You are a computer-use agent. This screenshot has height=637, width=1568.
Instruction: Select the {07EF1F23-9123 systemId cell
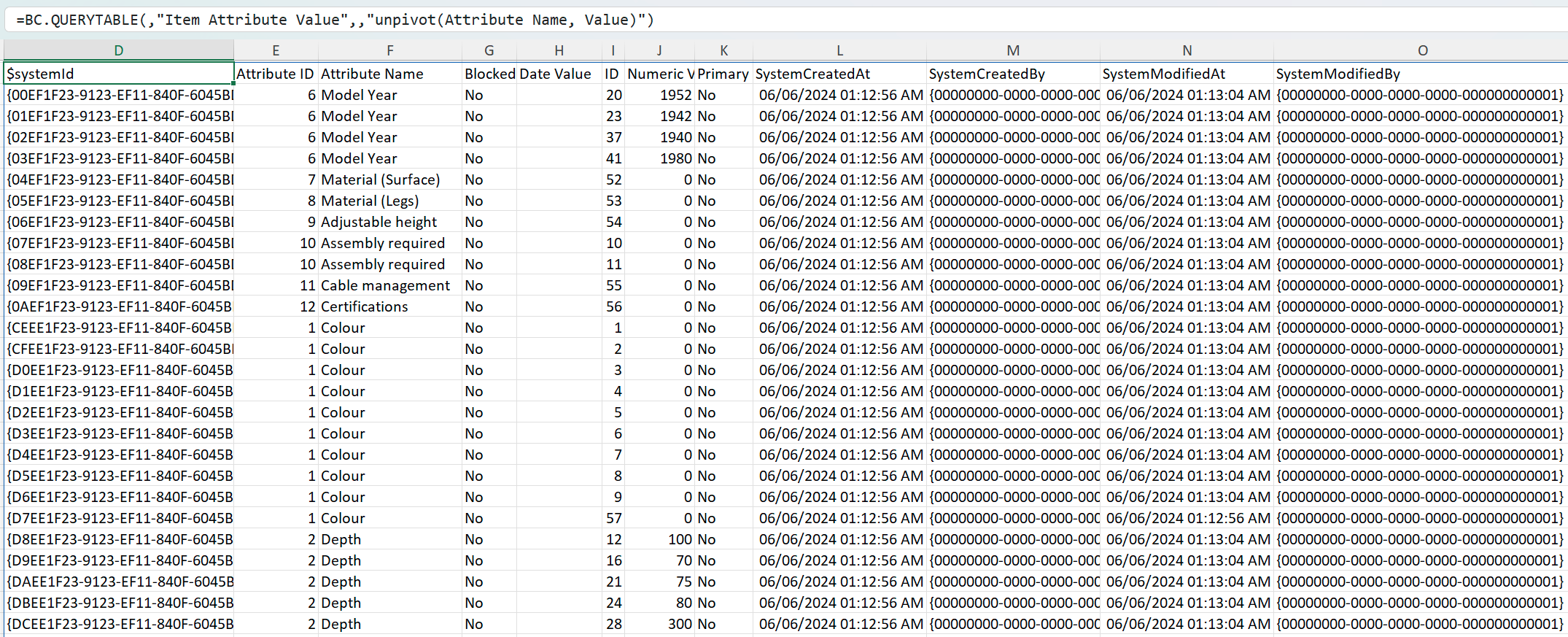[119, 243]
